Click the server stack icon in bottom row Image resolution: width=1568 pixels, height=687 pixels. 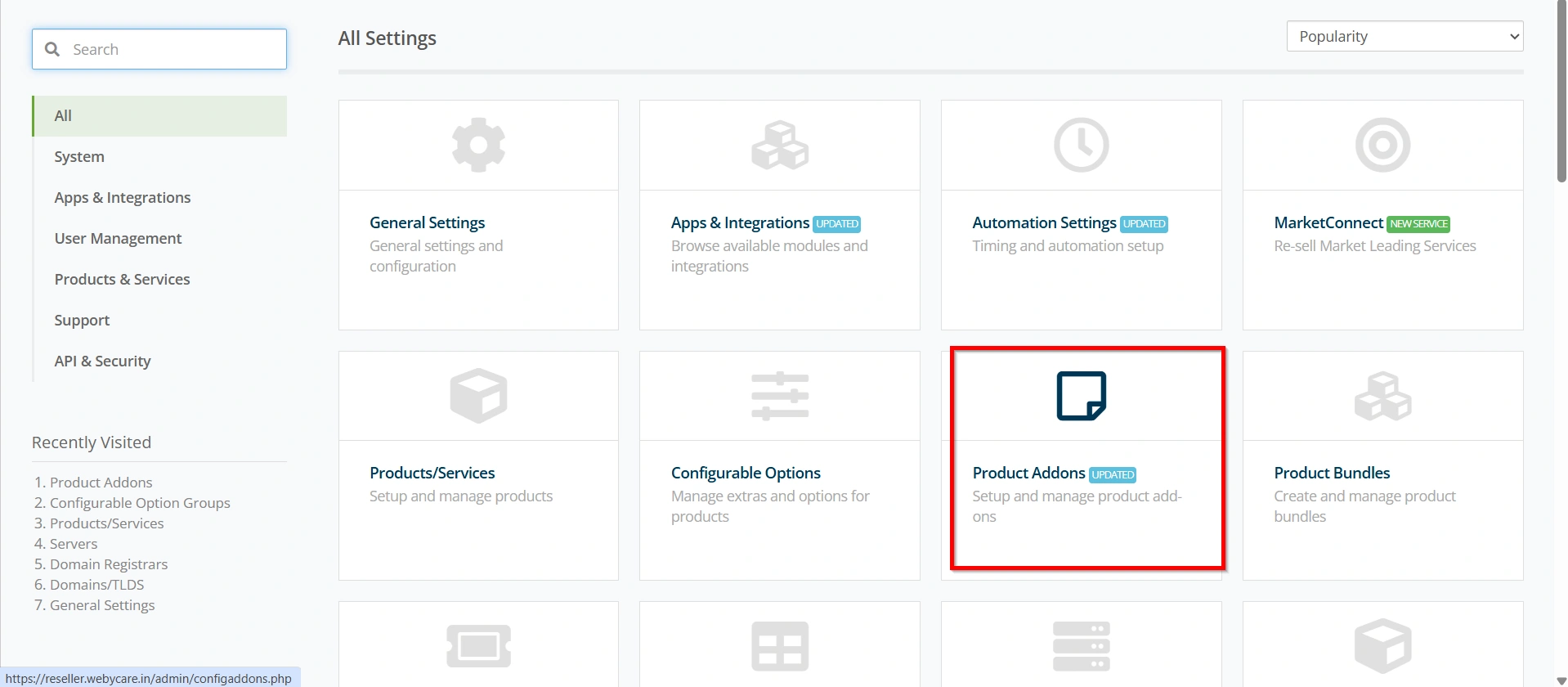[x=1081, y=646]
